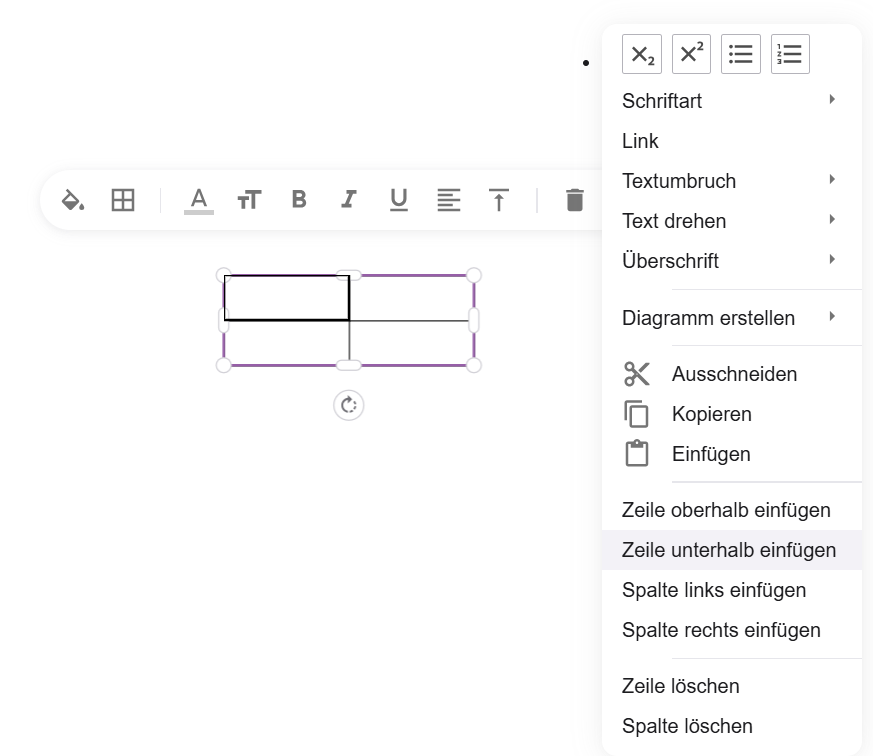Toggle italic formatting
Image resolution: width=873 pixels, height=756 pixels.
tap(349, 199)
